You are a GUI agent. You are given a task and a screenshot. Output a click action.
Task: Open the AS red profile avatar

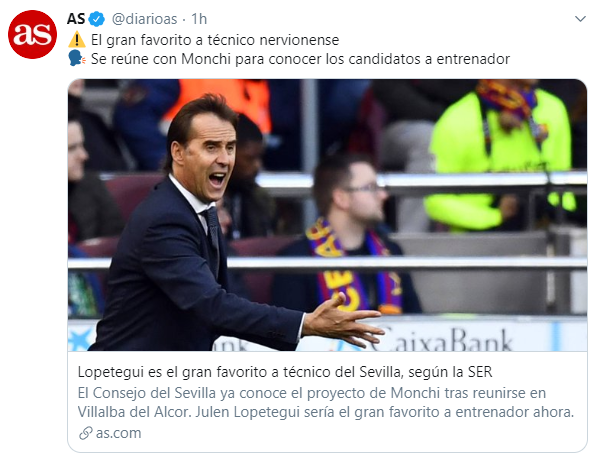coord(32,35)
